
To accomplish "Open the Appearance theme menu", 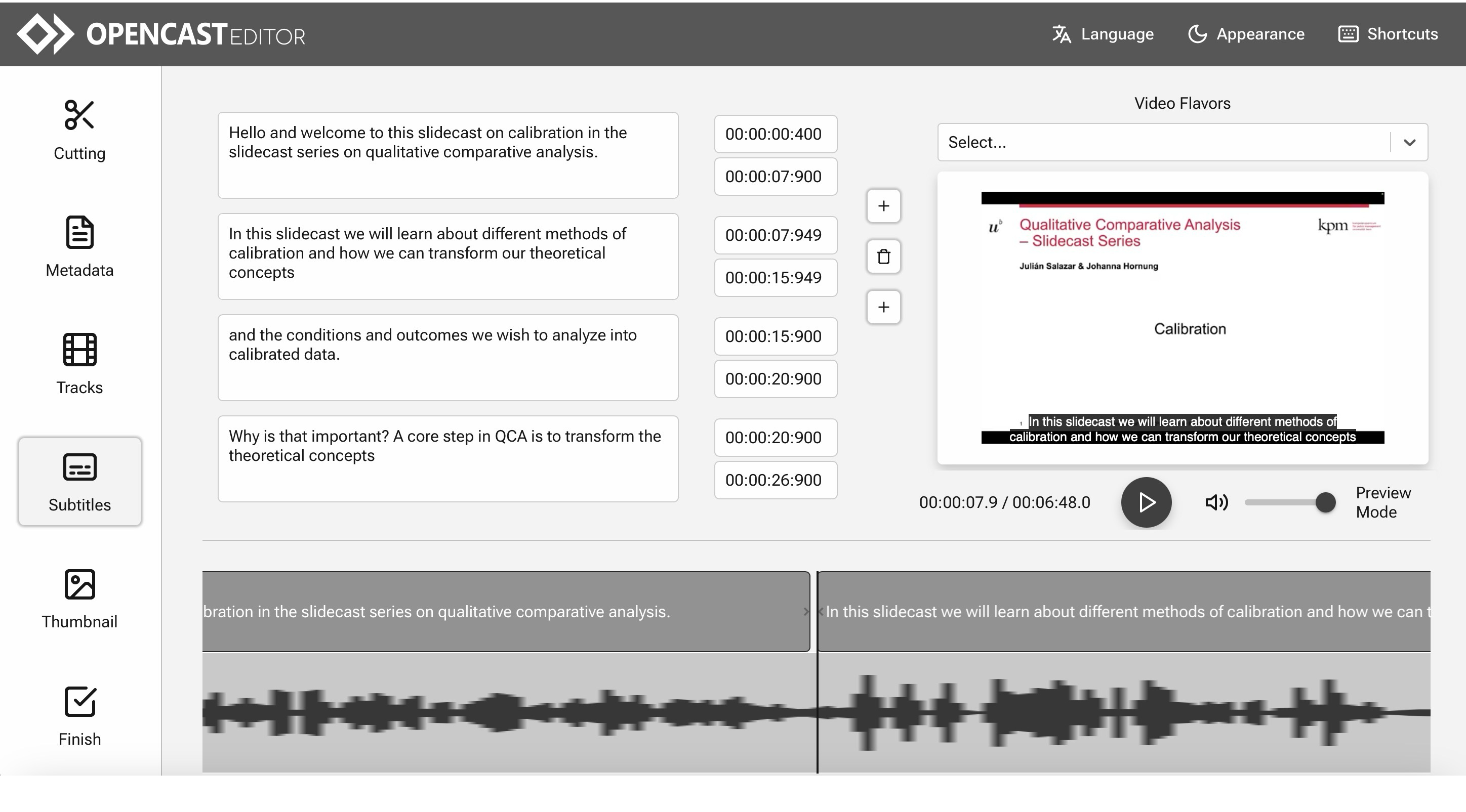I will pyautogui.click(x=1246, y=34).
